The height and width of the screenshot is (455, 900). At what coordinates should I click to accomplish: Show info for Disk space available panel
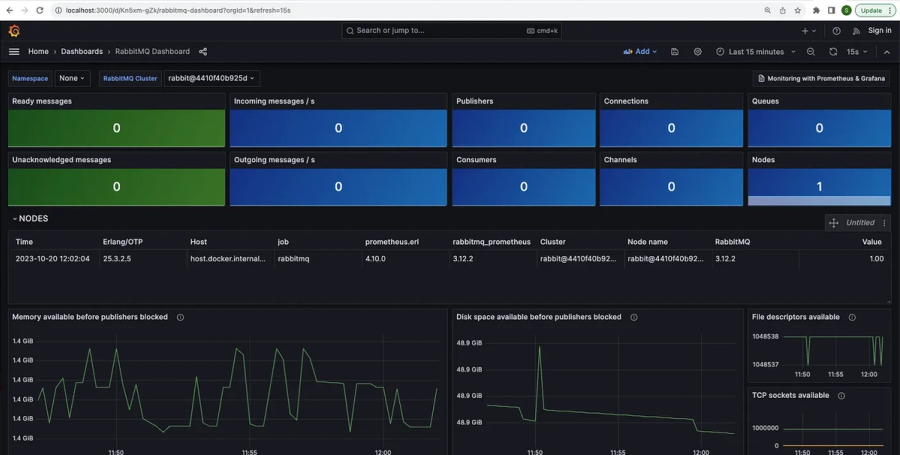tap(634, 317)
